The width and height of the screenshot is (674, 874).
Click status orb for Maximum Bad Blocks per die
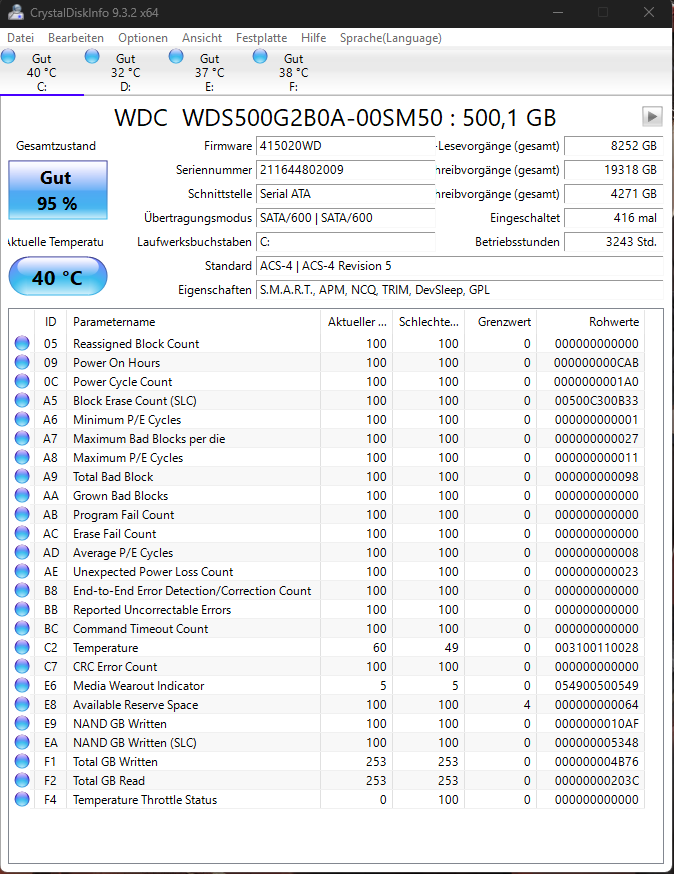(x=22, y=438)
